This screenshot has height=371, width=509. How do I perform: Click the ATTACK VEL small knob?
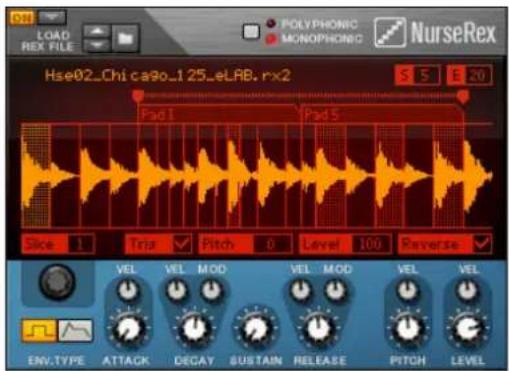(x=128, y=289)
